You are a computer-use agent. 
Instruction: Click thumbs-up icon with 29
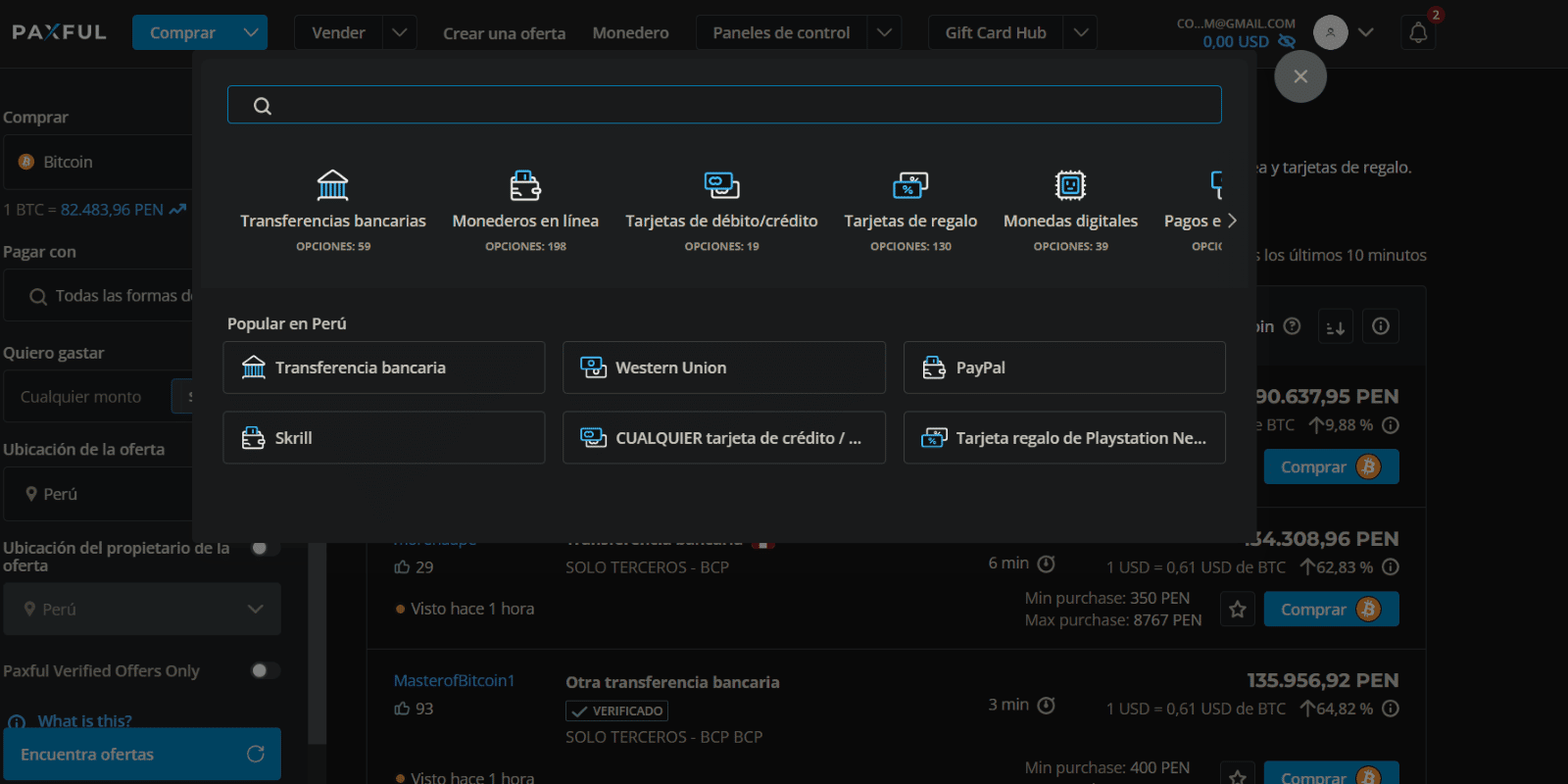402,566
